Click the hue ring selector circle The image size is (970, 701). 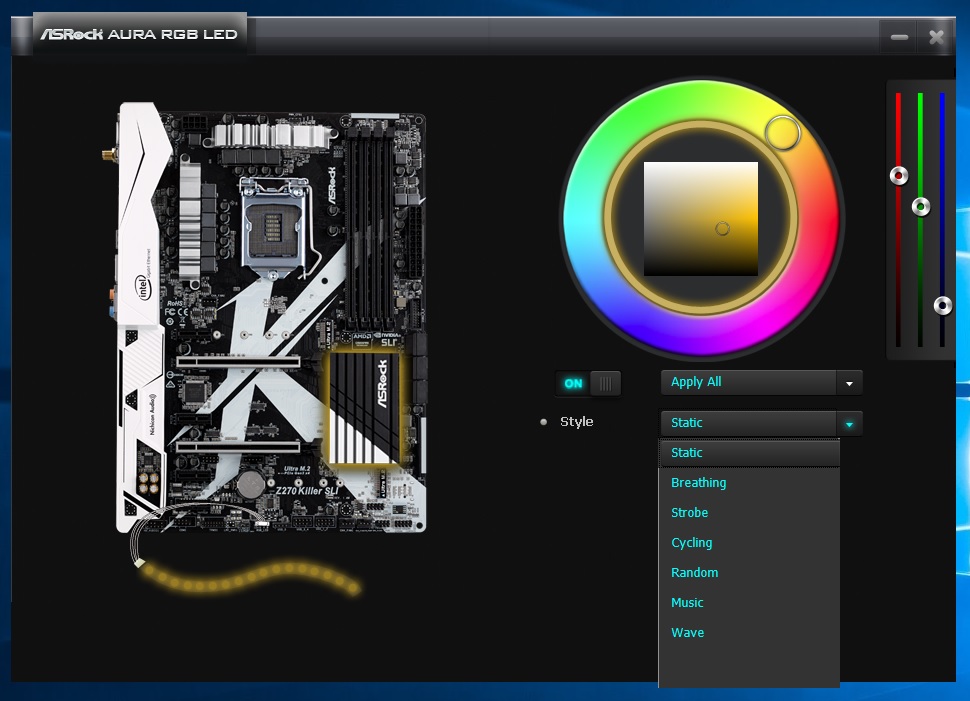[783, 133]
